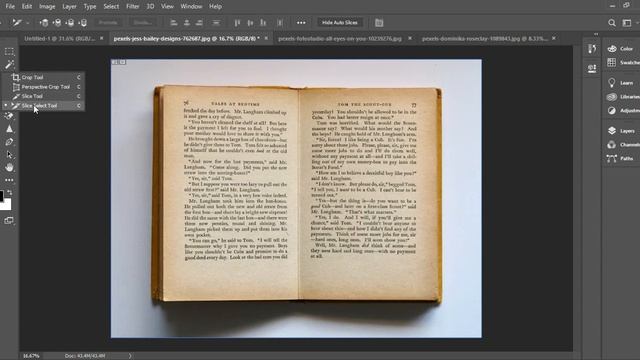The image size is (640, 360).
Task: Open the Libraries panel
Action: 622,97
